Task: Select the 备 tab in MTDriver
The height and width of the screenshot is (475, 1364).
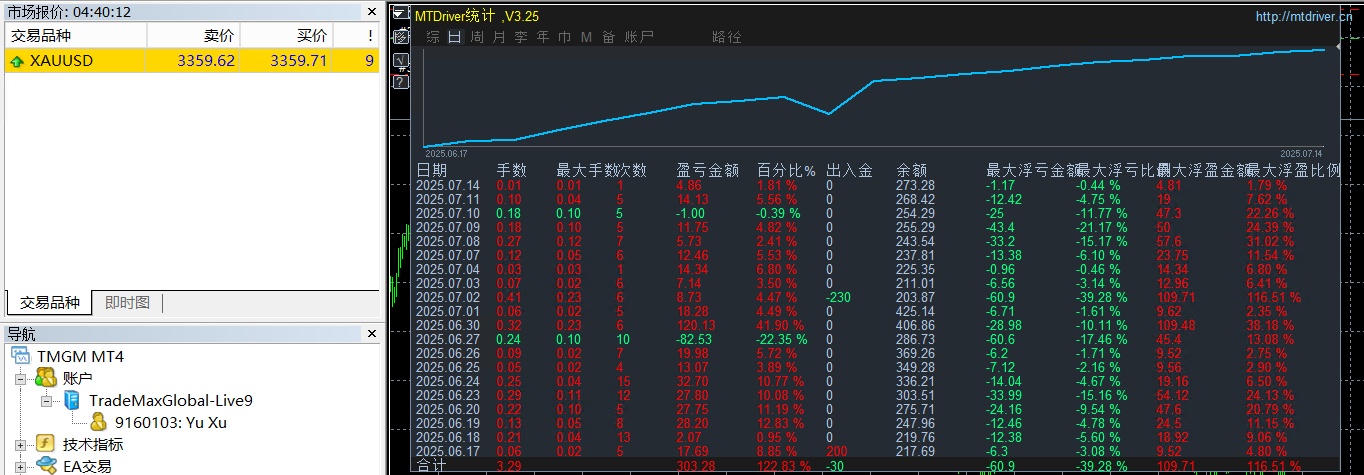Action: [x=609, y=37]
